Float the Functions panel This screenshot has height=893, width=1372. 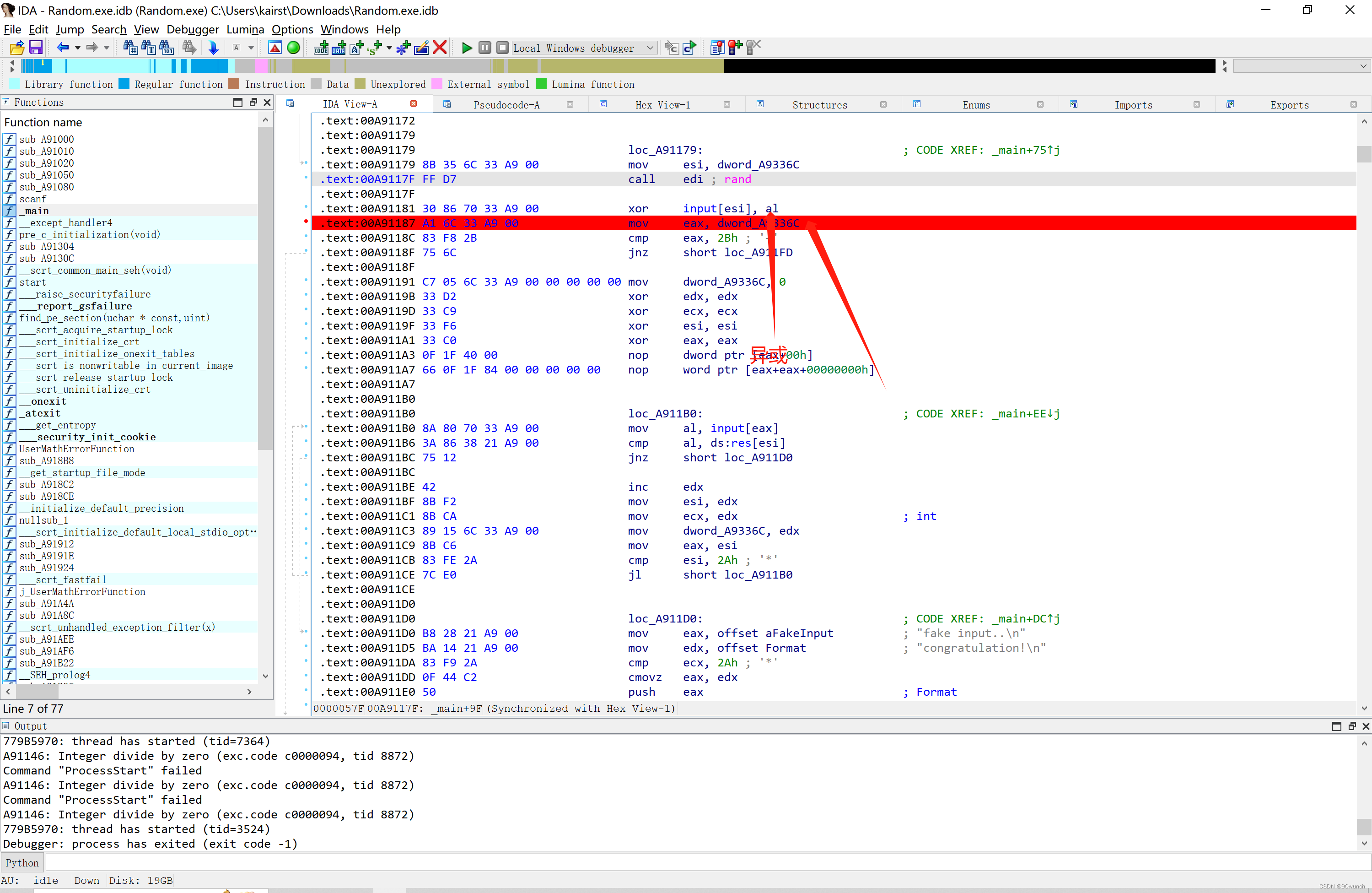(x=253, y=102)
